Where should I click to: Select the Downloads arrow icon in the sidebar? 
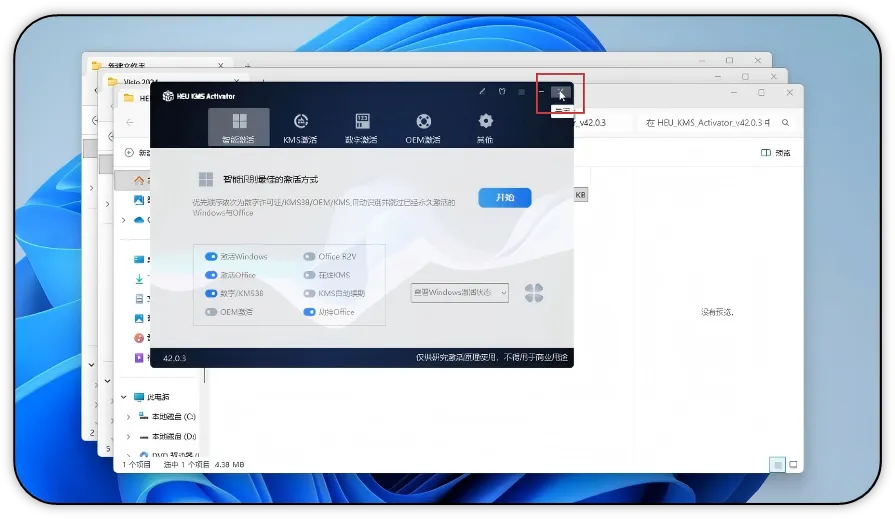(x=139, y=279)
